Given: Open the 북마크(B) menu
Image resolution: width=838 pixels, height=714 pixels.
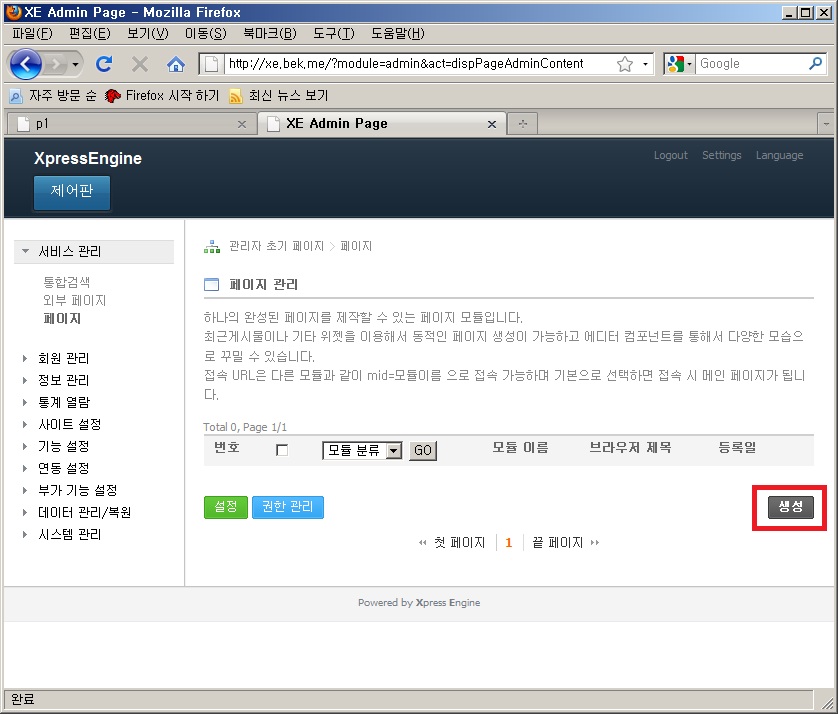Looking at the screenshot, I should (270, 34).
